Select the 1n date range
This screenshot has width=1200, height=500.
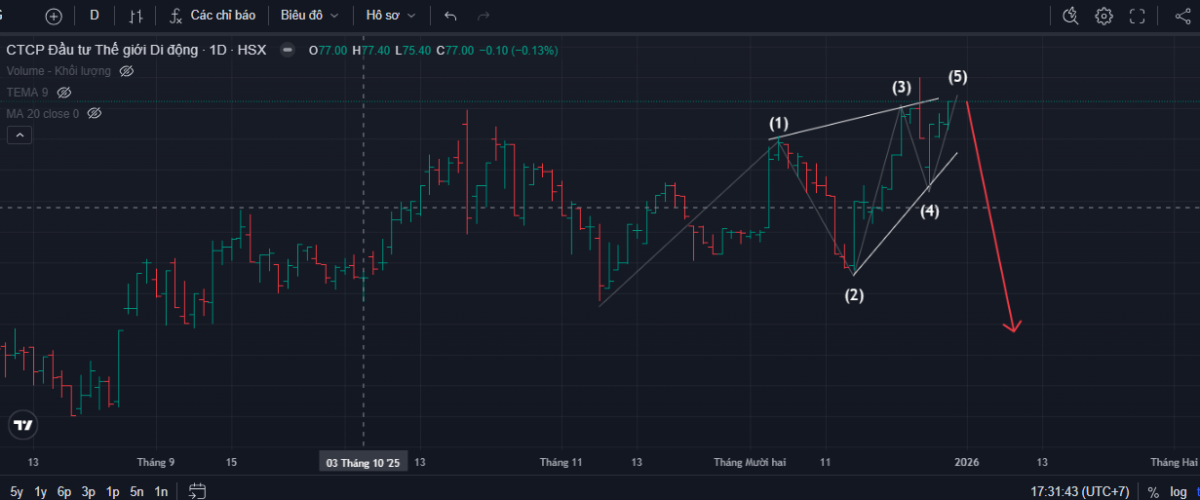(x=161, y=491)
